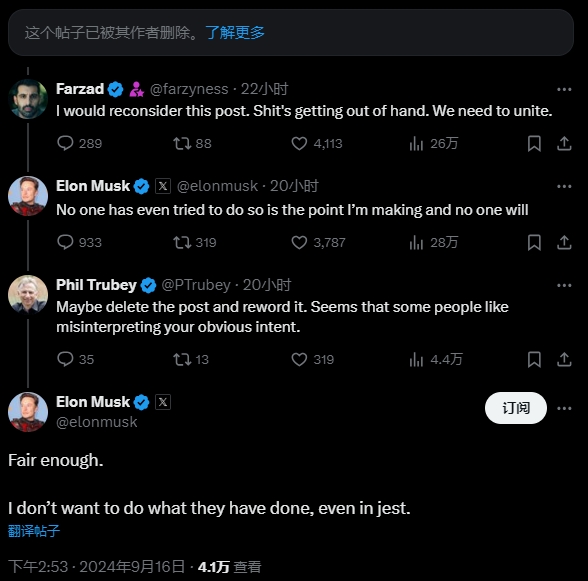This screenshot has height=581, width=588.
Task: Bookmark Elon Musk's 20-hour-old reply
Action: [x=534, y=243]
